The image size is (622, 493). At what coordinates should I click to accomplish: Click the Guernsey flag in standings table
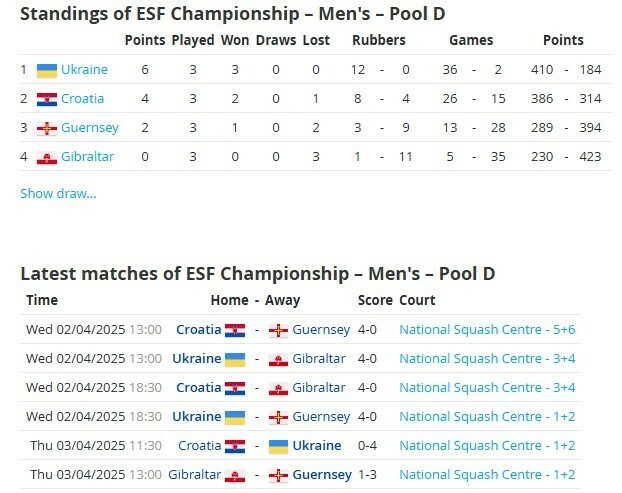[46, 128]
